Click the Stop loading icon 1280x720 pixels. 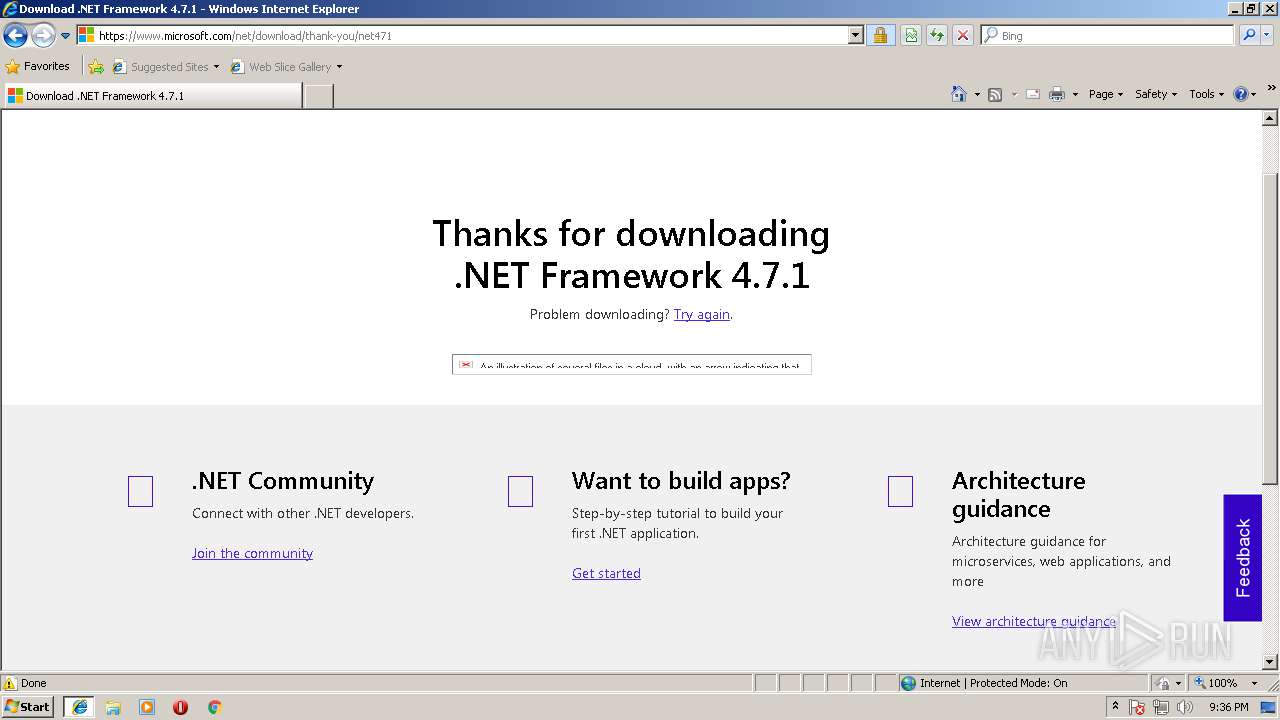tap(963, 35)
